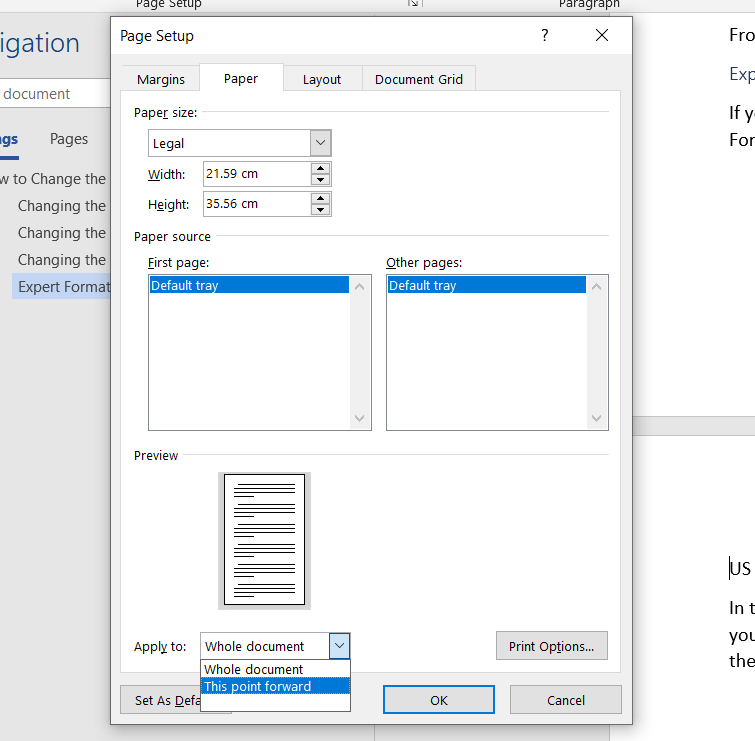This screenshot has width=755, height=741.
Task: Click the Set As Default button
Action: 160,700
